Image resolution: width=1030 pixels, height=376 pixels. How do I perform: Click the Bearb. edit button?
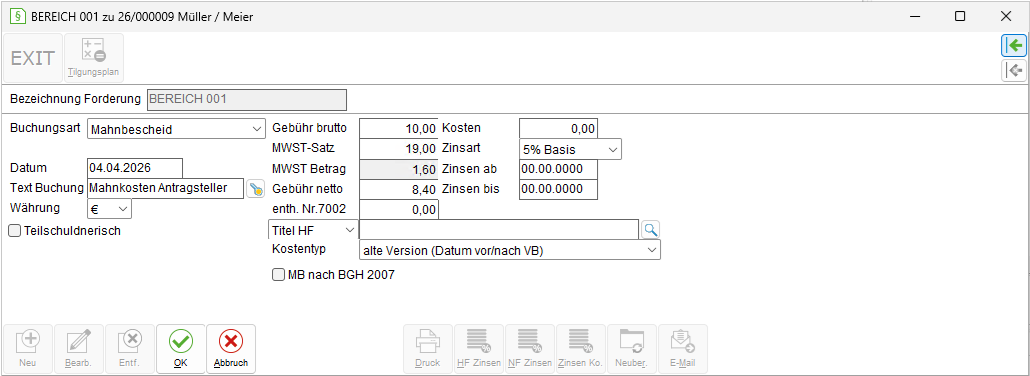coord(79,349)
